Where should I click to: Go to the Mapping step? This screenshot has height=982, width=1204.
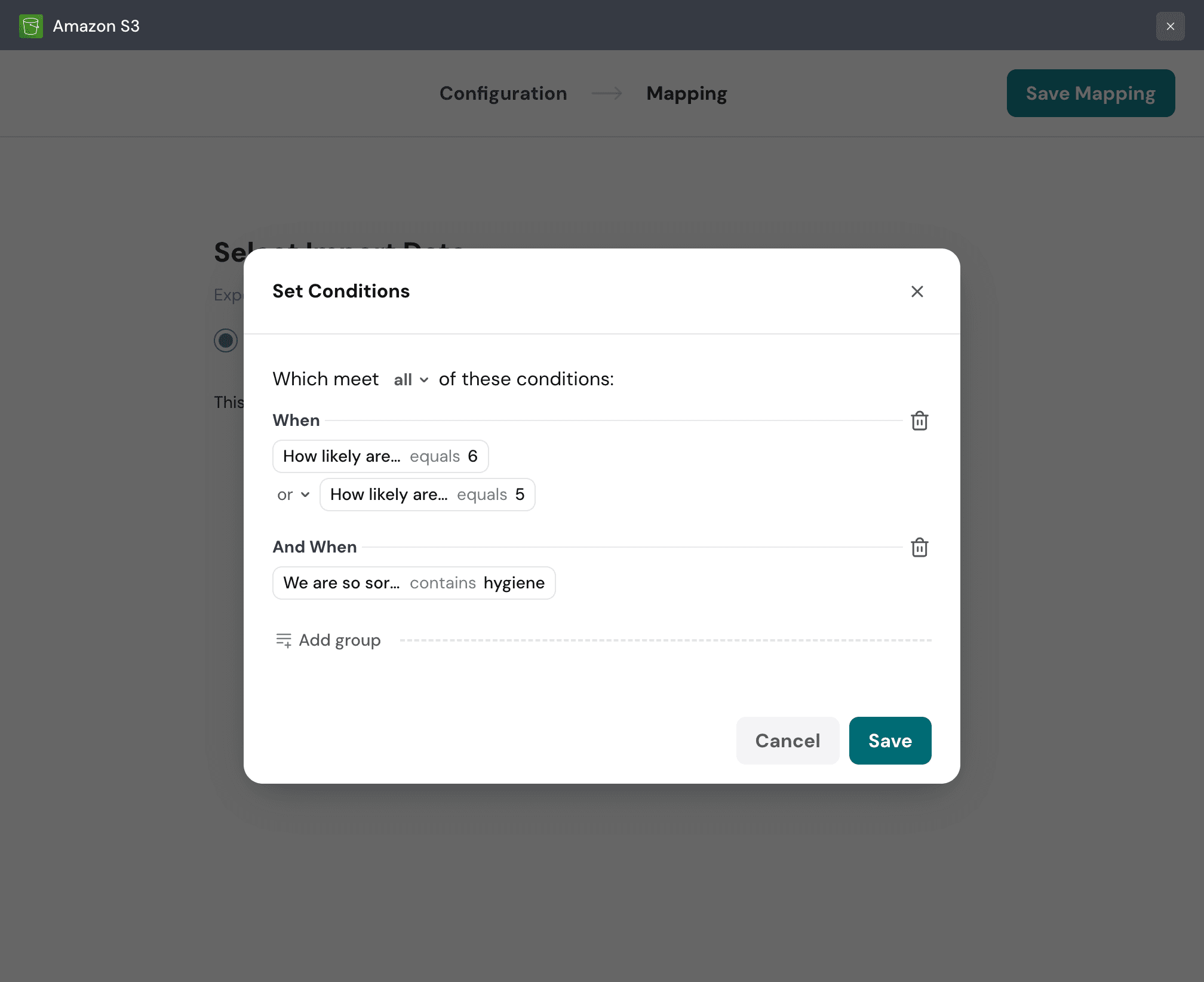686,93
